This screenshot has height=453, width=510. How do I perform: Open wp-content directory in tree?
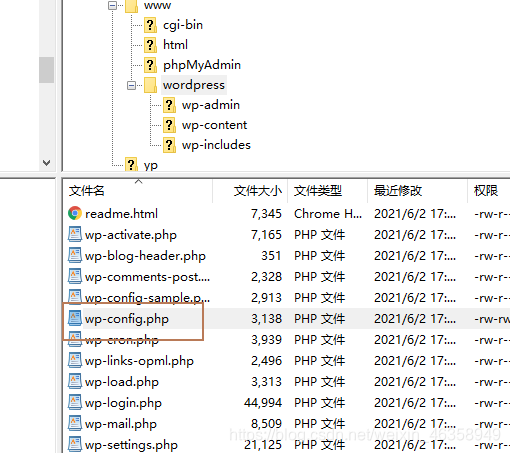pos(214,125)
